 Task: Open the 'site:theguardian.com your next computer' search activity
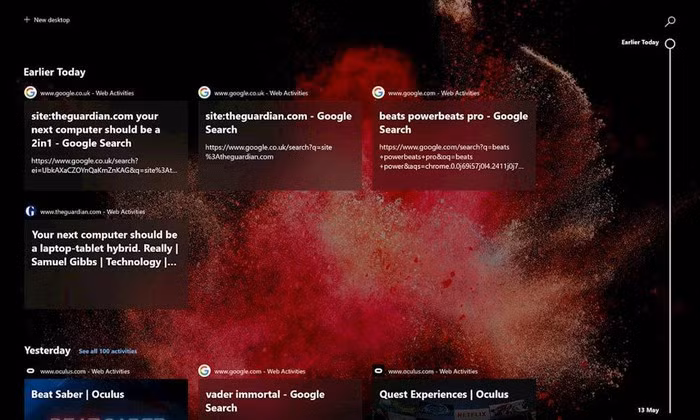105,144
